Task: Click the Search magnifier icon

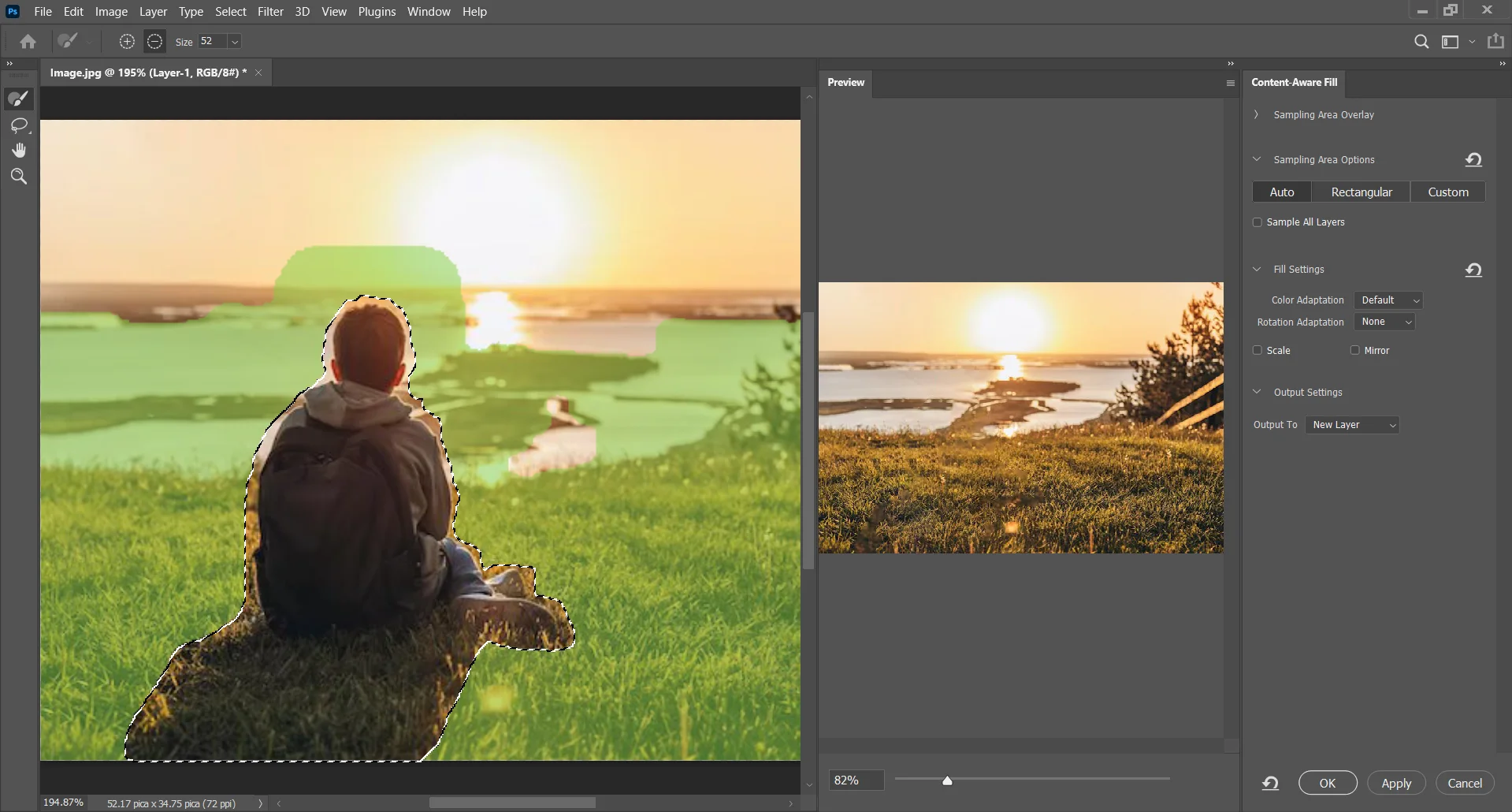Action: pos(1421,42)
